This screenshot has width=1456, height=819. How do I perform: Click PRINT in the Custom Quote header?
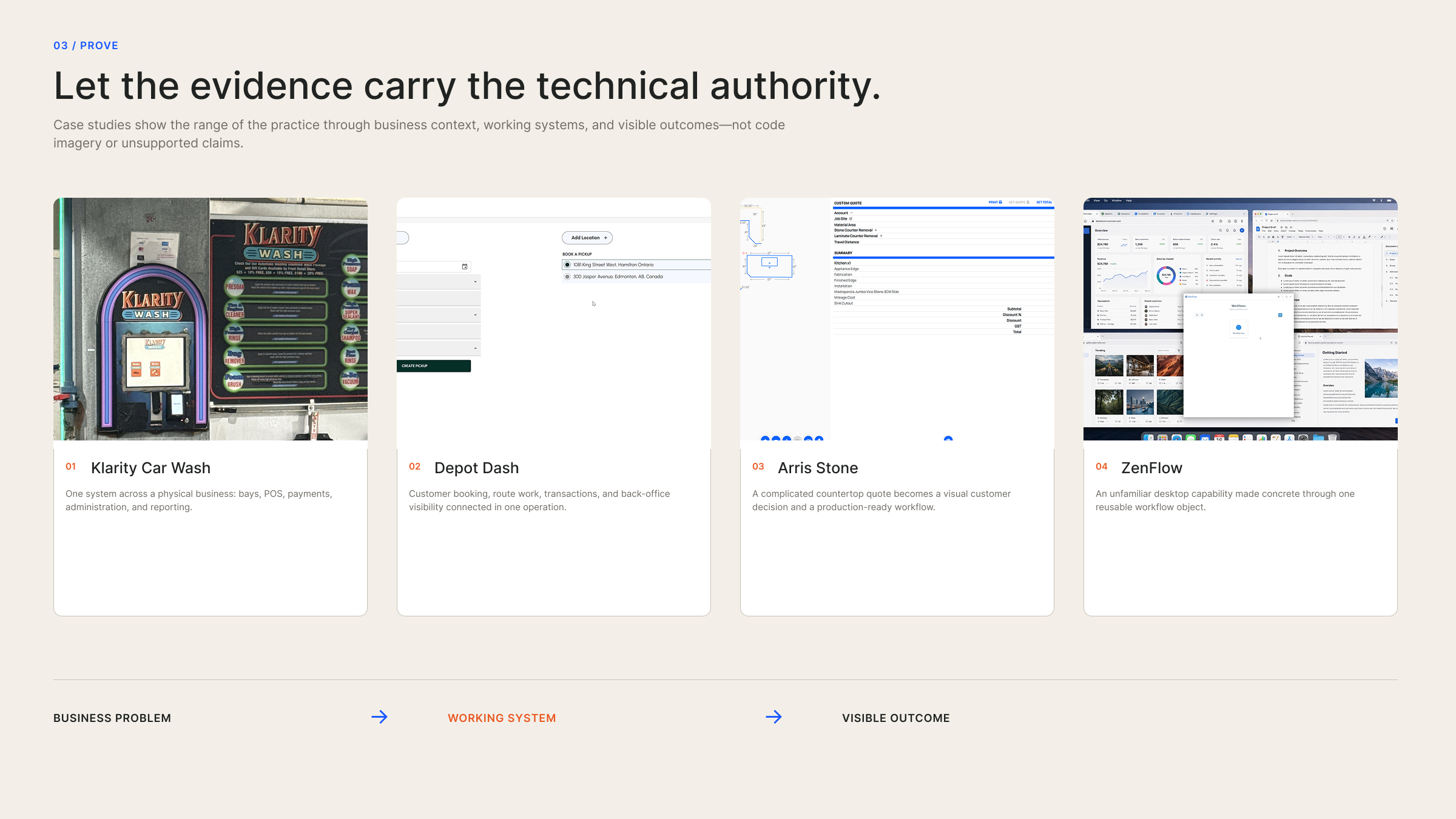tap(995, 202)
